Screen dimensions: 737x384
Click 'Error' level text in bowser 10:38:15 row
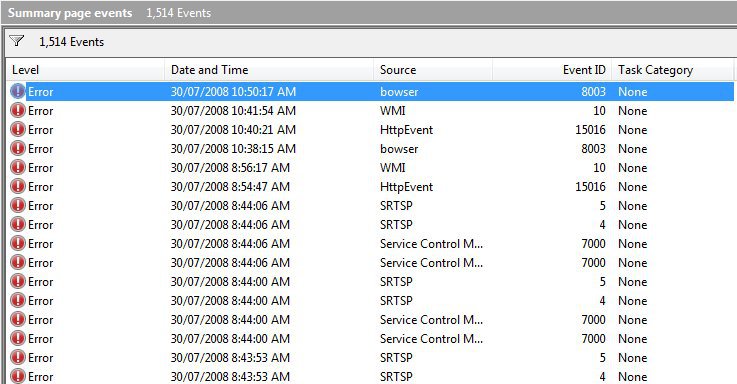[40, 149]
